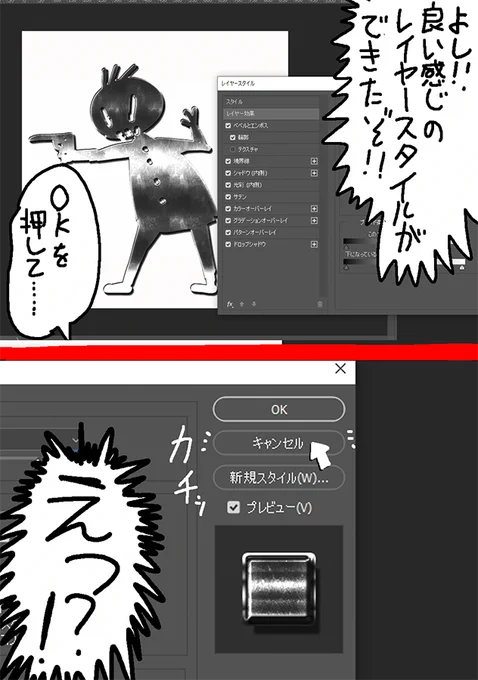
Task: Click the plus icon beside ドロップシャドウ
Action: 314,244
